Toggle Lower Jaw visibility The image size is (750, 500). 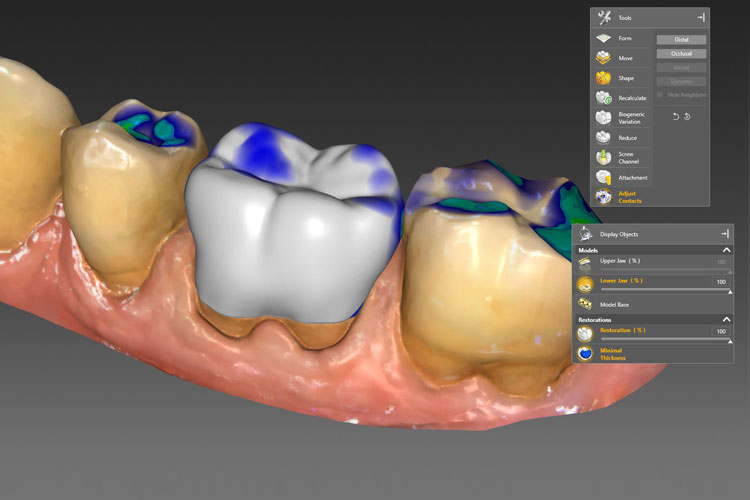pos(585,284)
